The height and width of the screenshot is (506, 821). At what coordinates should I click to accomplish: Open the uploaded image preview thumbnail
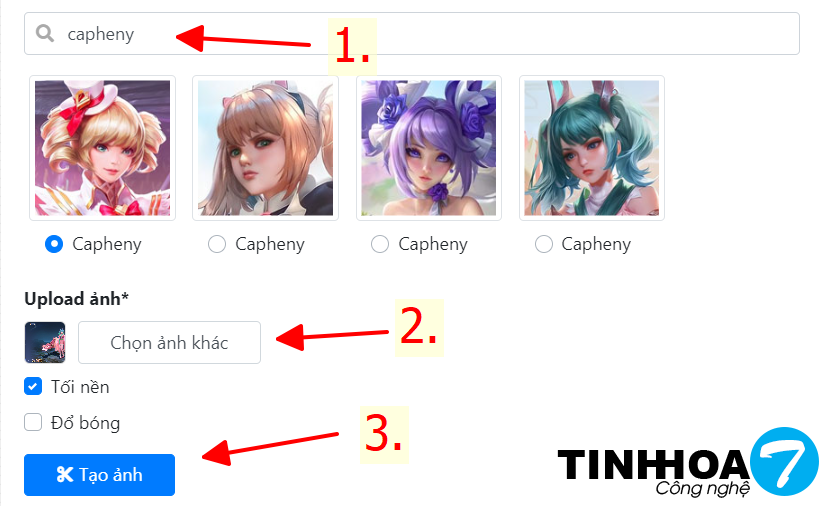coord(45,343)
